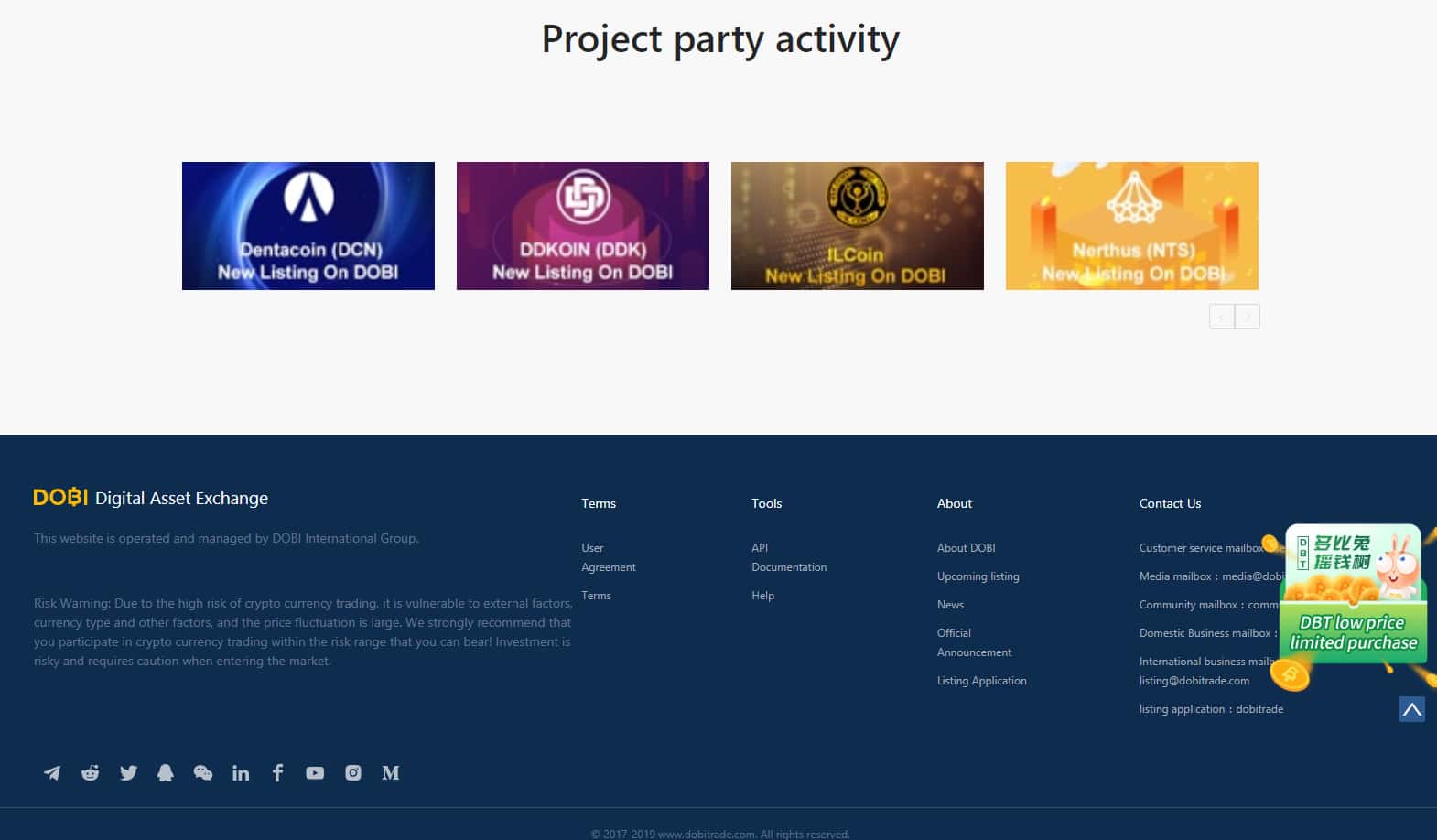Open the API Documentation link
1437x840 pixels.
[789, 557]
